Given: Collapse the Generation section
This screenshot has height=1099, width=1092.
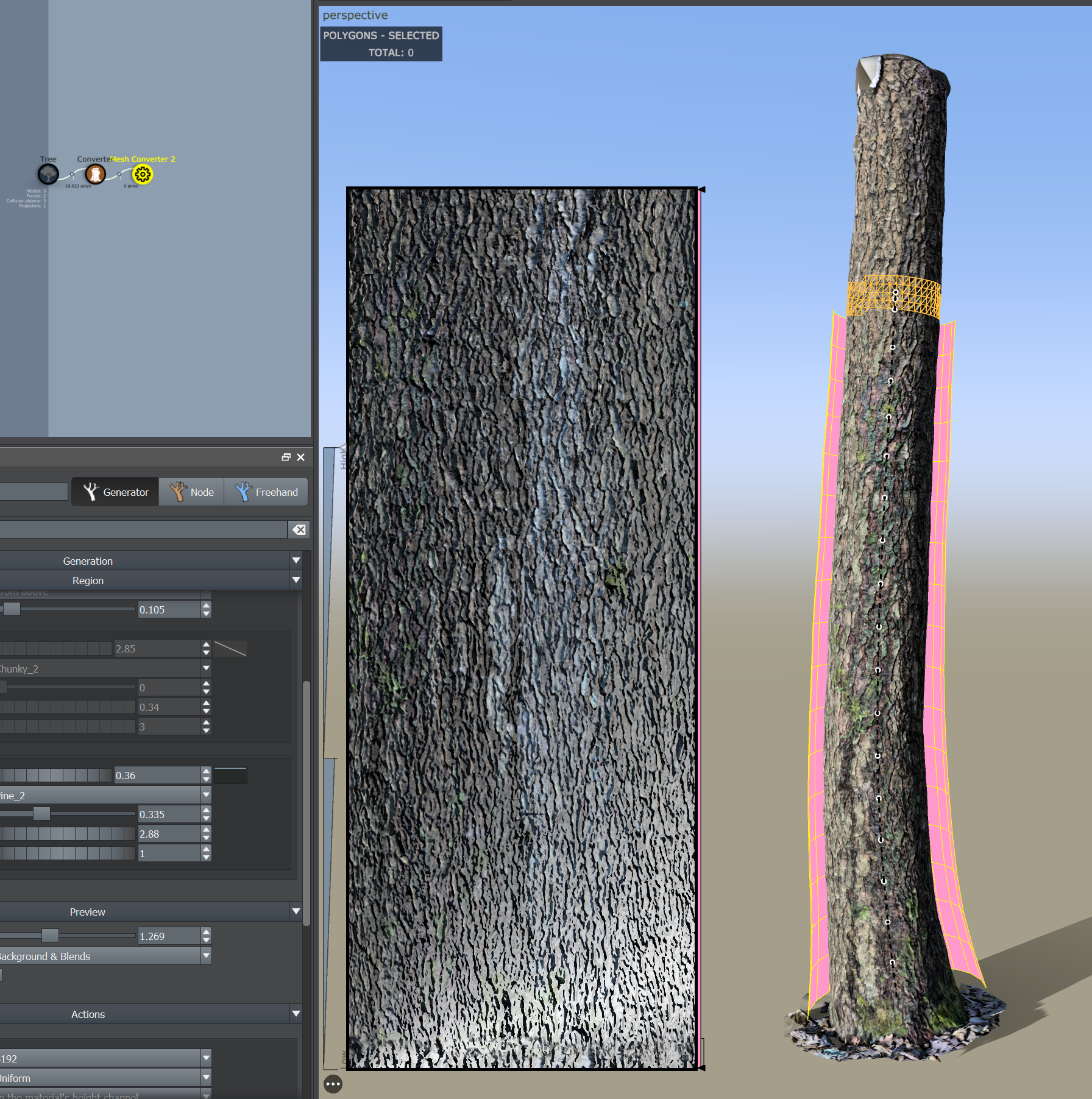Looking at the screenshot, I should 296,560.
